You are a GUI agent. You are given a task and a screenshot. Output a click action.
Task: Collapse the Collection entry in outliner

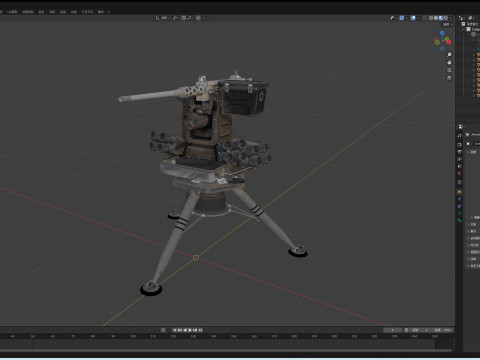(464, 29)
